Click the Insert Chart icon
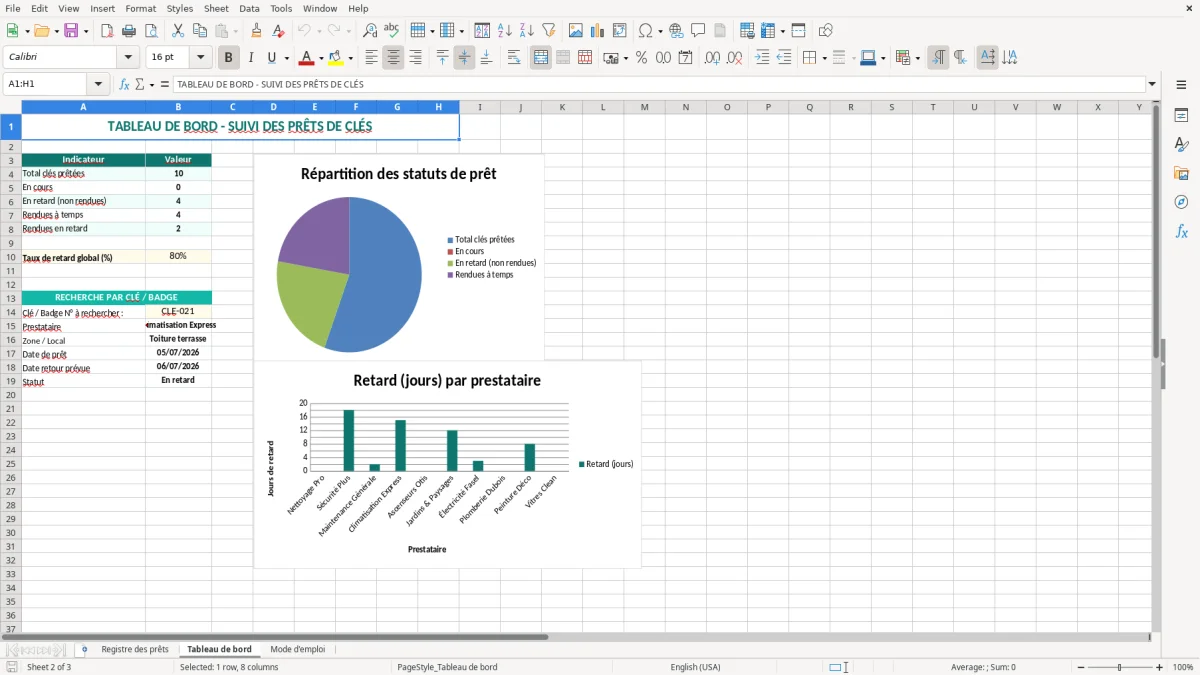The width and height of the screenshot is (1200, 675). pyautogui.click(x=597, y=31)
